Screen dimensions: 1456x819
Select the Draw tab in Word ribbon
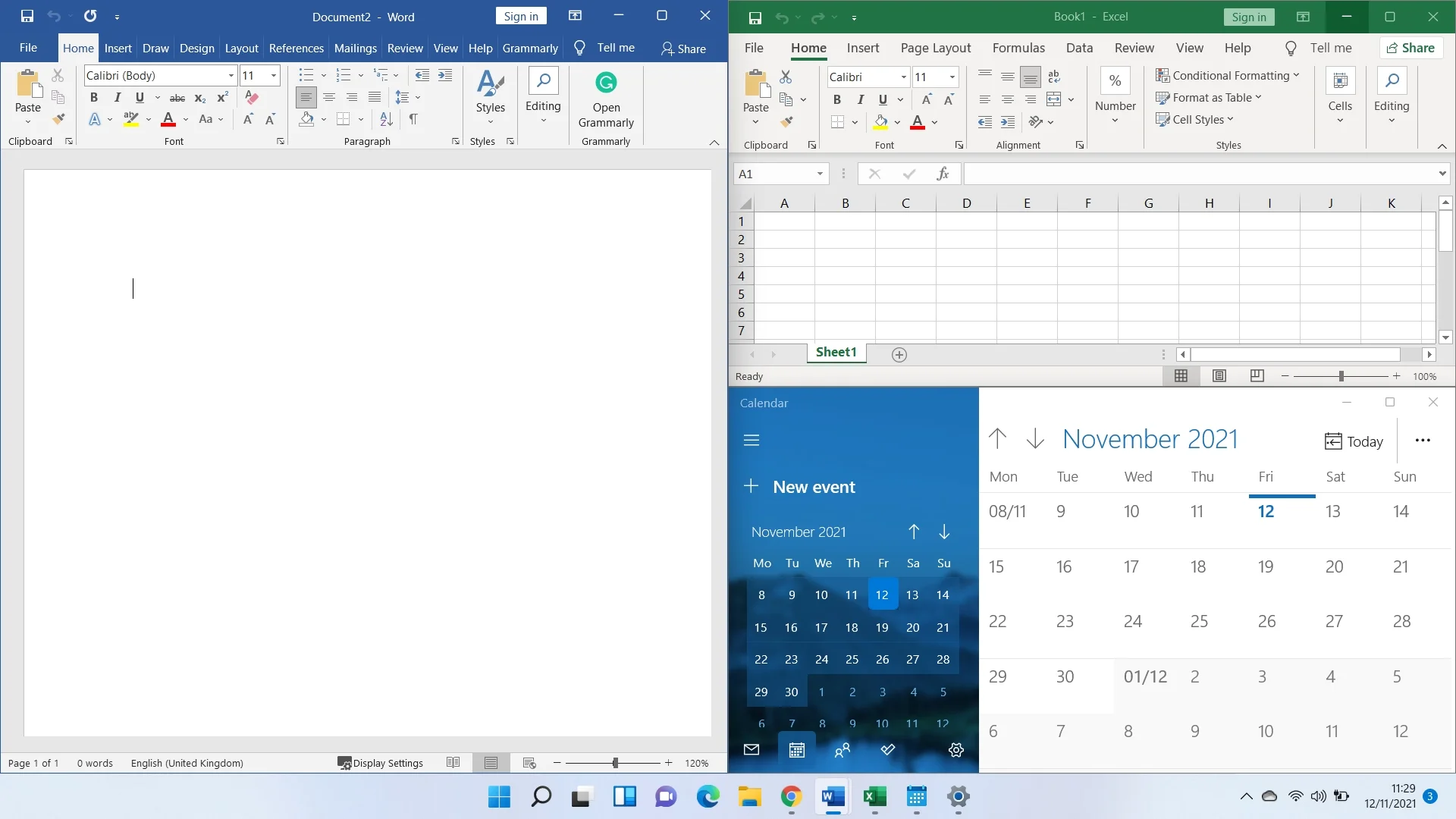click(x=155, y=48)
